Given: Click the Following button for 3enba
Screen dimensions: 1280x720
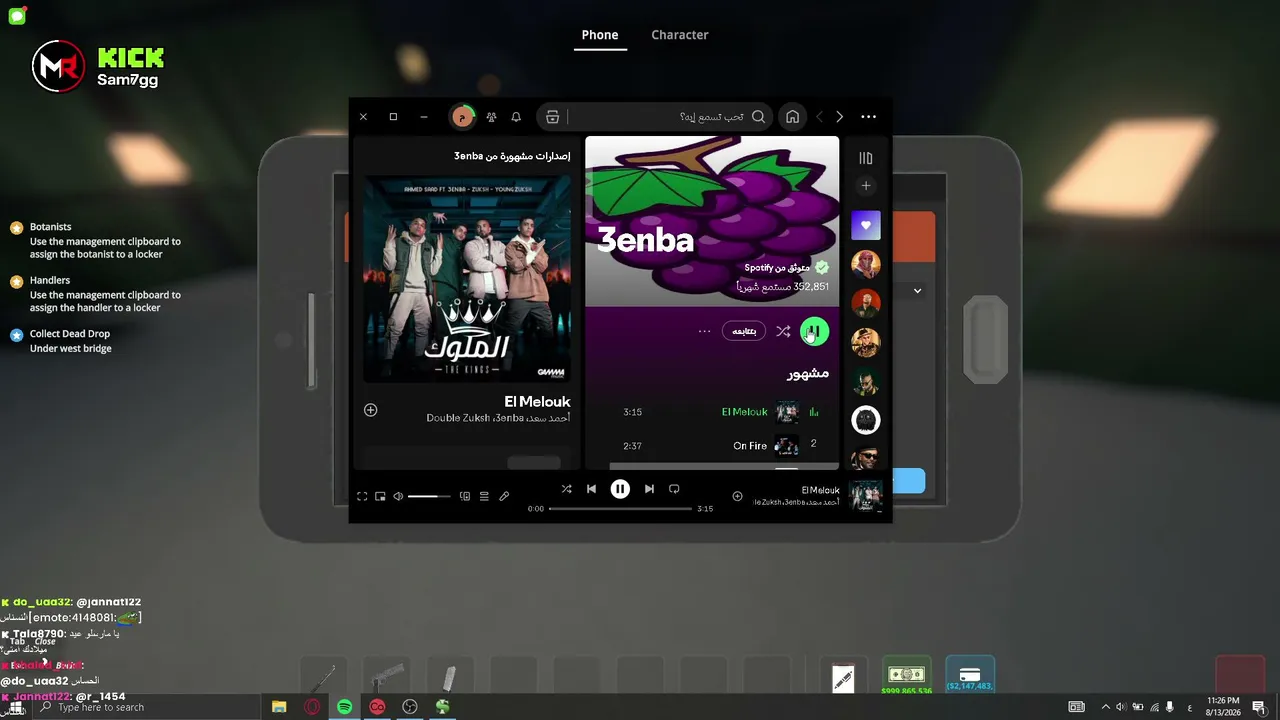Looking at the screenshot, I should pyautogui.click(x=744, y=331).
